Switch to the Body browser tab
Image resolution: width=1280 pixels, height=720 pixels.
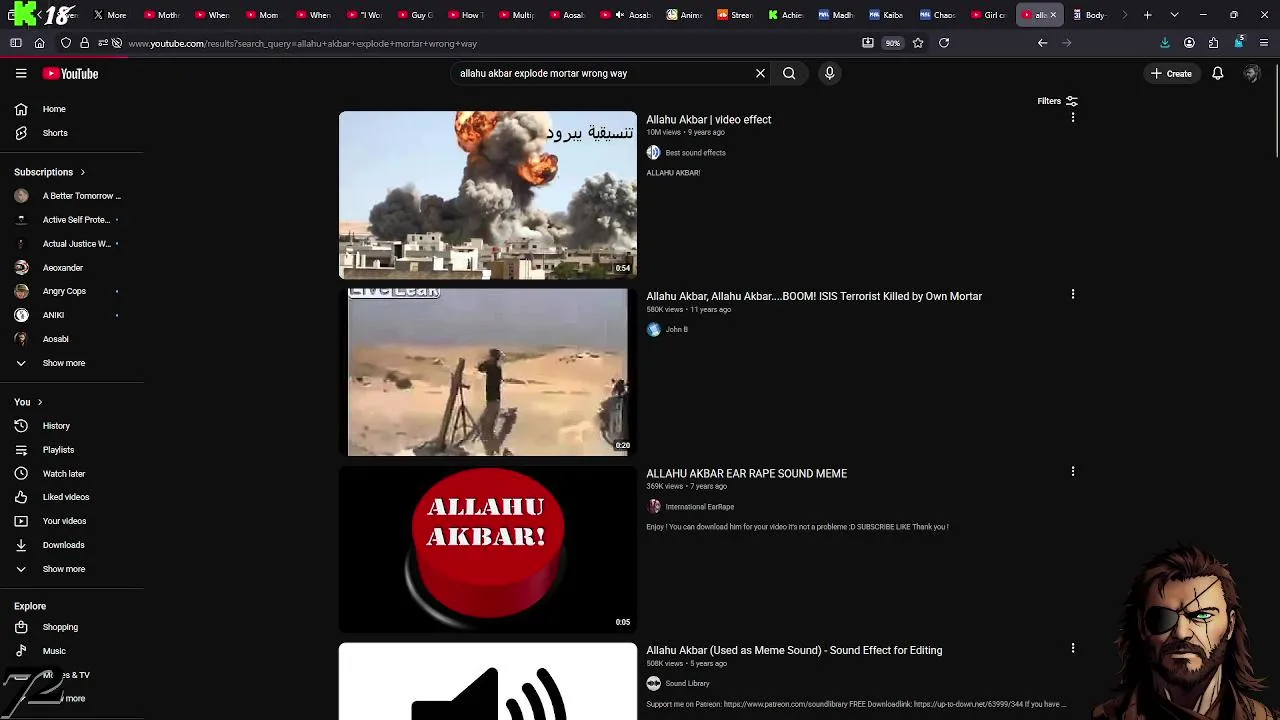click(x=1089, y=15)
